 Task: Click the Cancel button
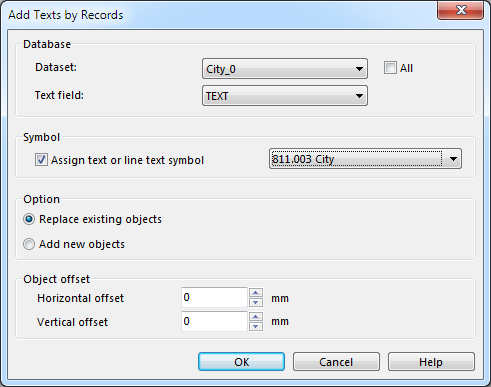336,362
